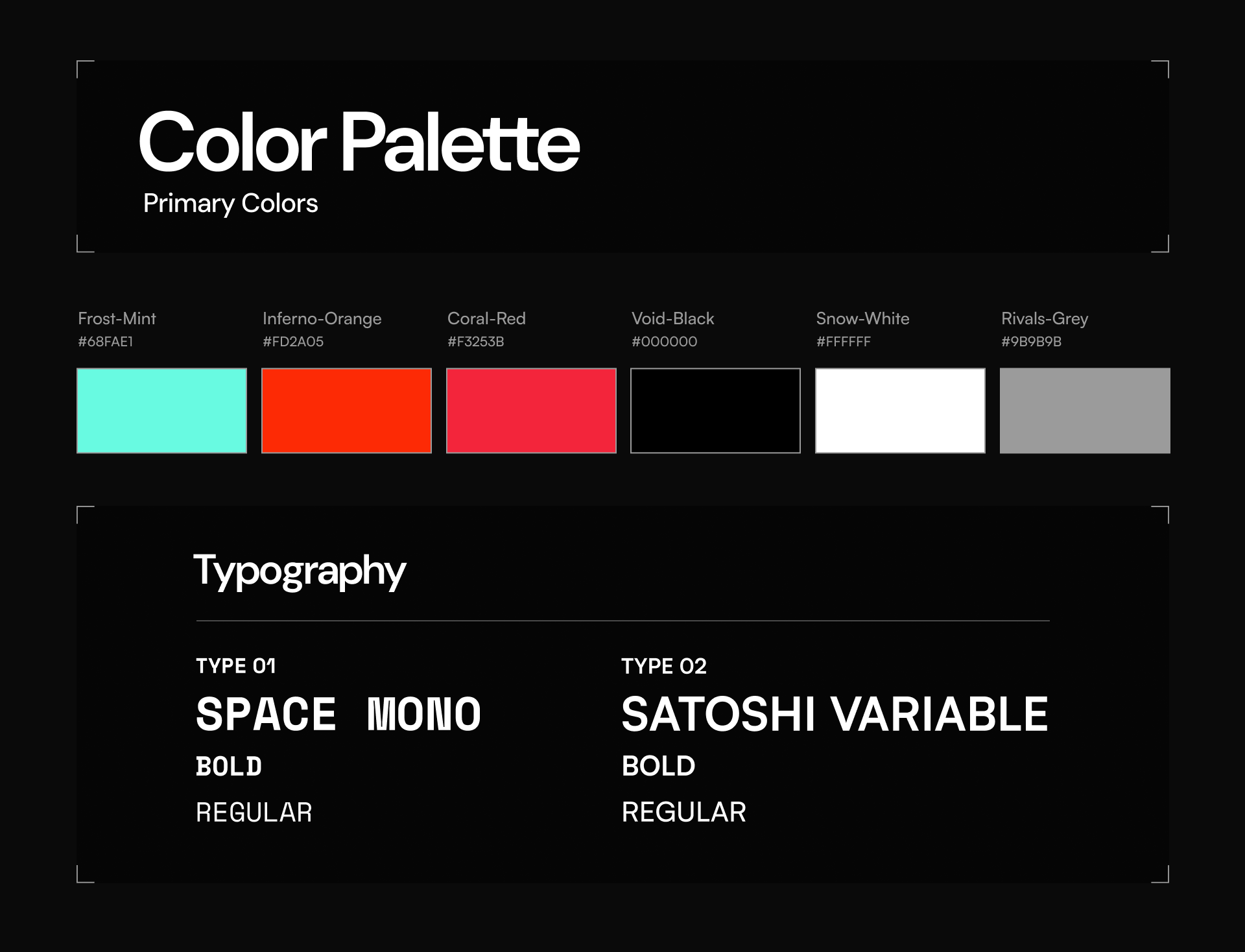Select BOLD under Space Mono

(229, 767)
